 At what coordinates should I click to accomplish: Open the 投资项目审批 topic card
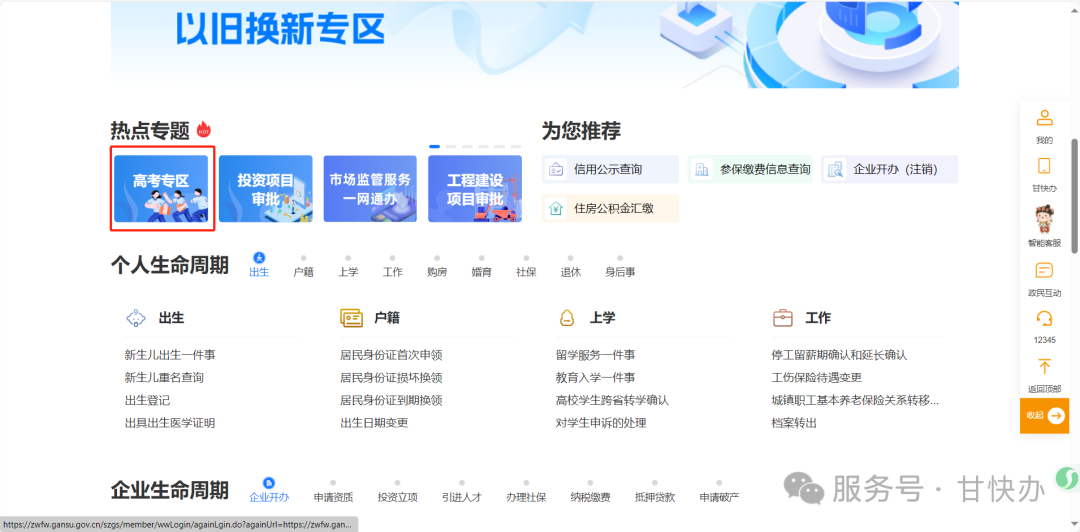pos(265,188)
